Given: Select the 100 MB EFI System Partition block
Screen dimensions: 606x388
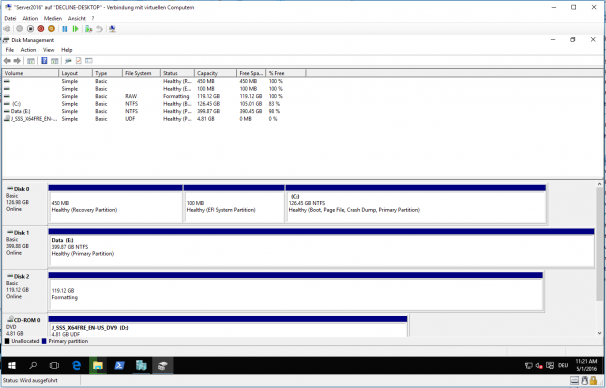Looking at the screenshot, I should coord(234,204).
